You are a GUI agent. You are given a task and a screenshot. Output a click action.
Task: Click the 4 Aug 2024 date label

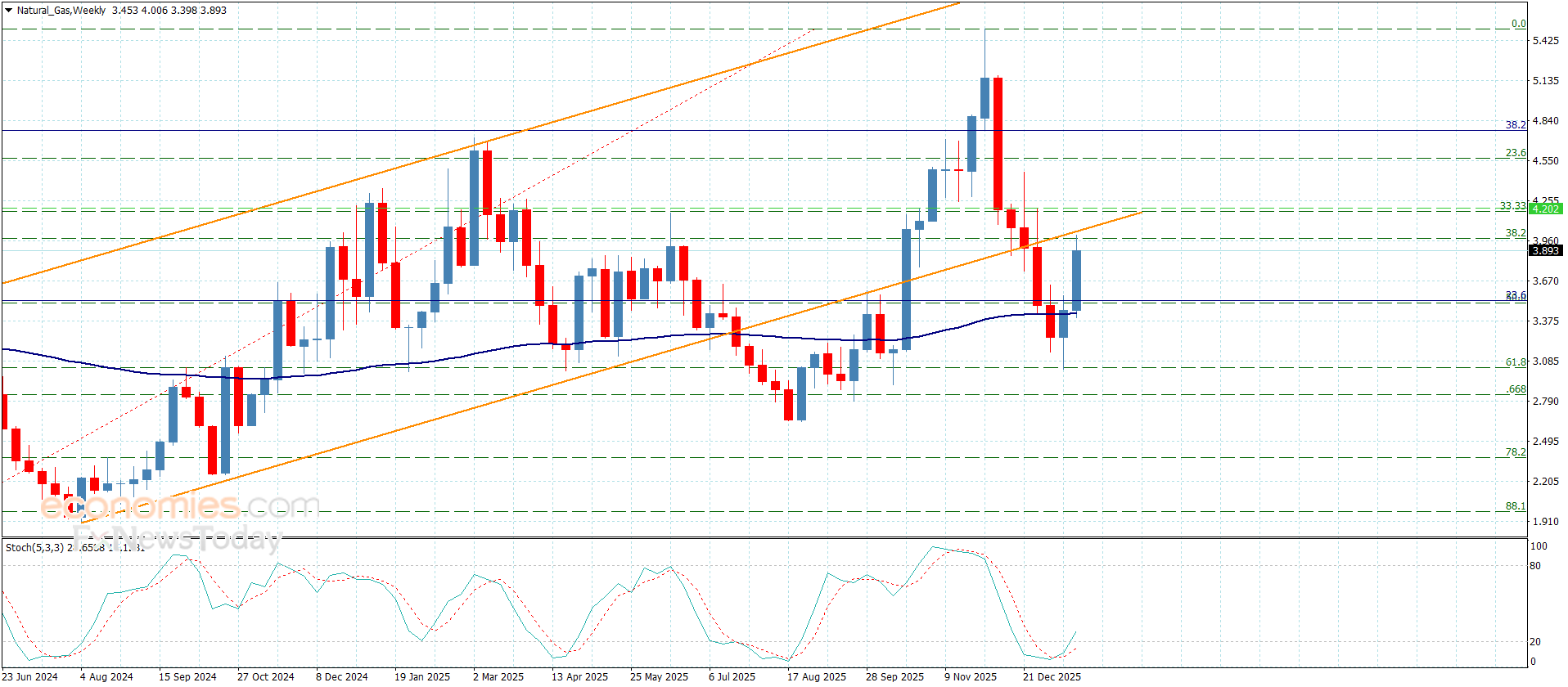pos(106,677)
